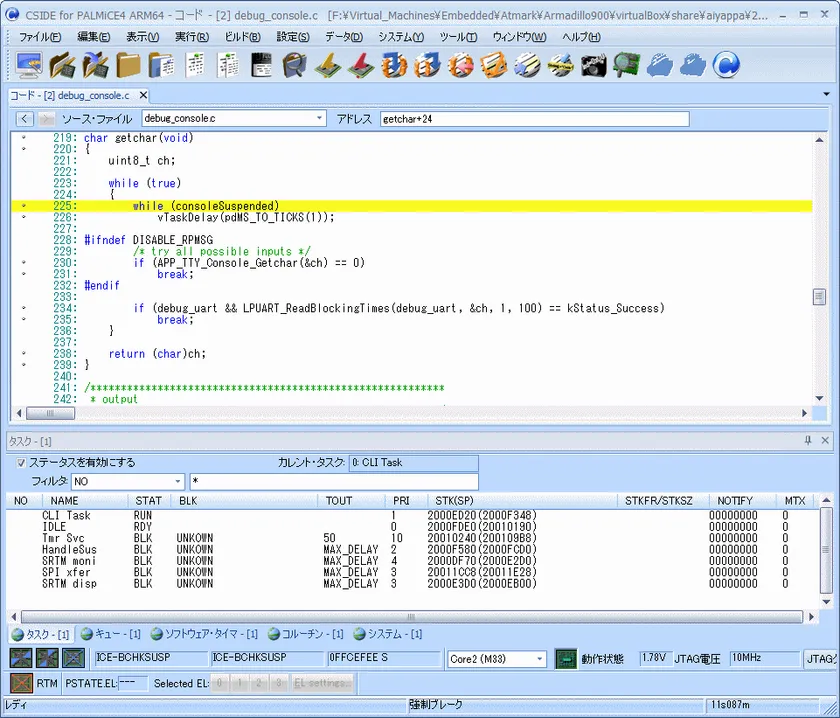Click the back navigation arrow button
Viewport: 840px width, 718px height.
[x=25, y=119]
